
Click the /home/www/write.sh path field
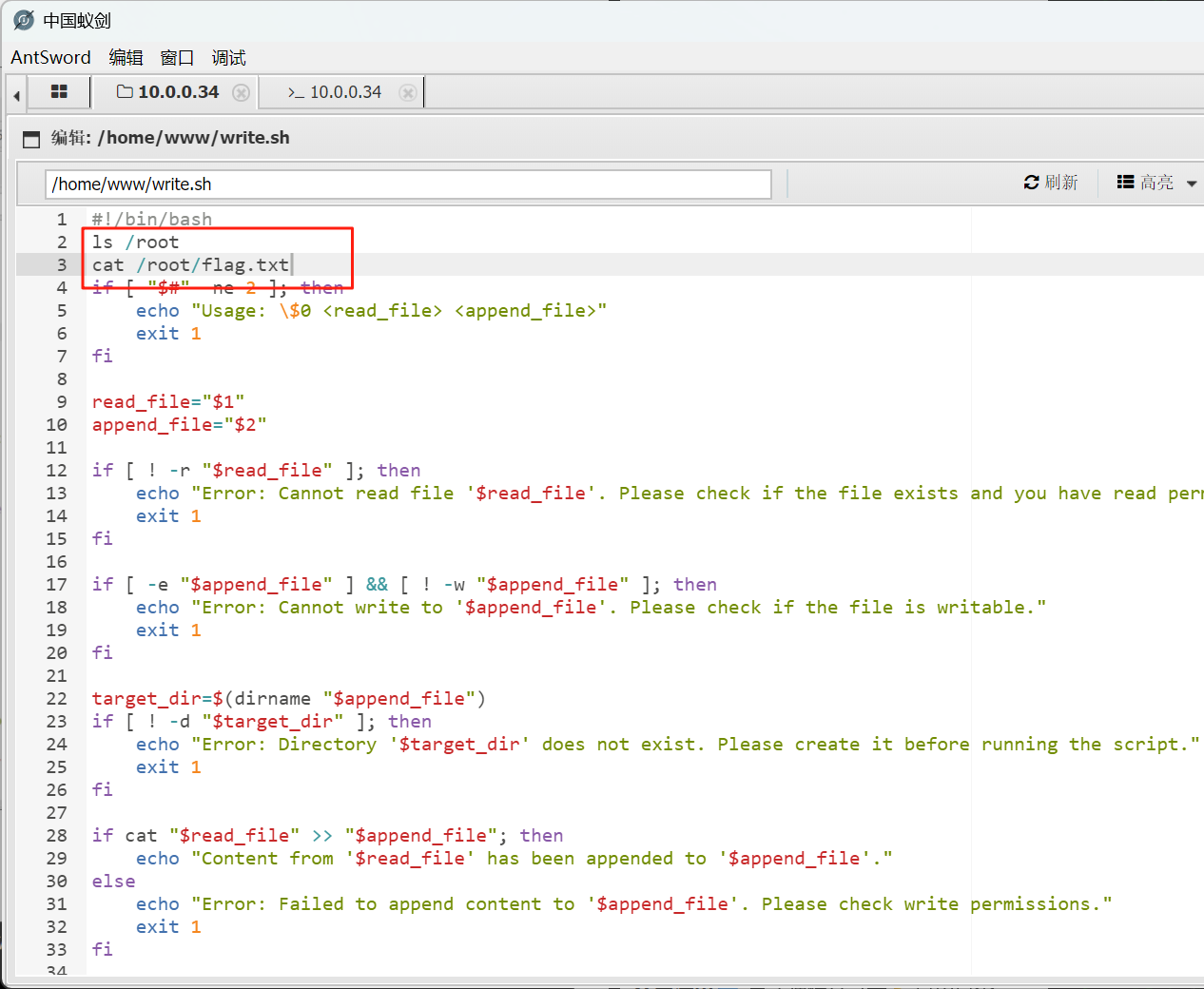tap(408, 184)
